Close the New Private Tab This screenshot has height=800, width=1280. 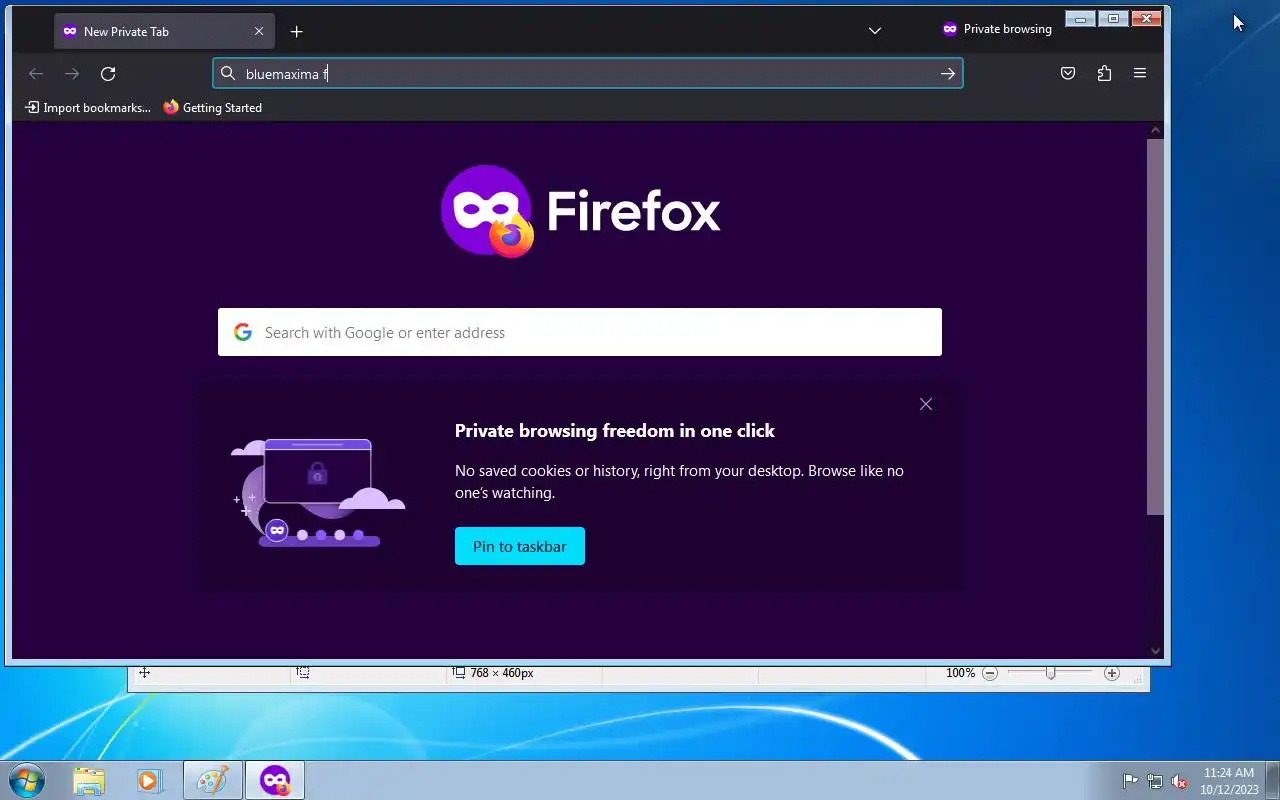click(259, 31)
